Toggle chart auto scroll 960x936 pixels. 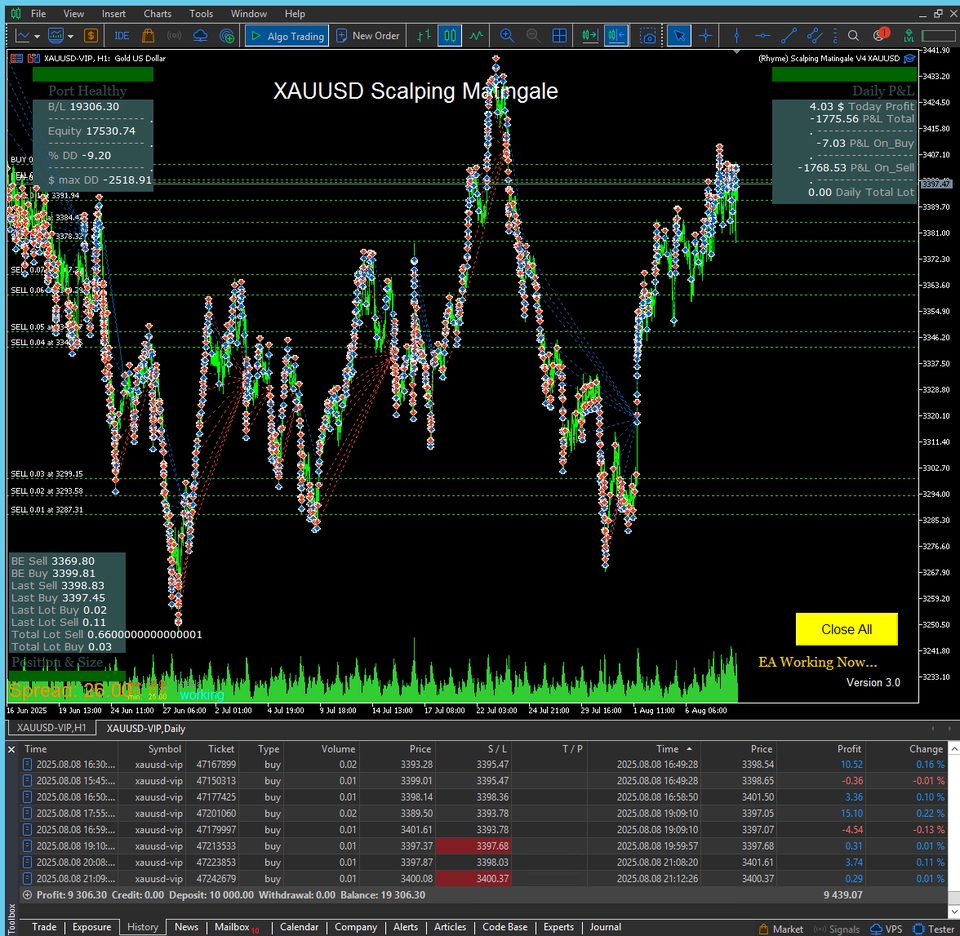coord(589,36)
